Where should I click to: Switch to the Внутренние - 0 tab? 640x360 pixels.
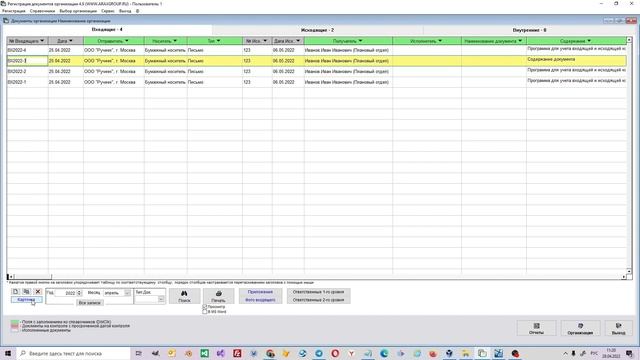click(529, 30)
